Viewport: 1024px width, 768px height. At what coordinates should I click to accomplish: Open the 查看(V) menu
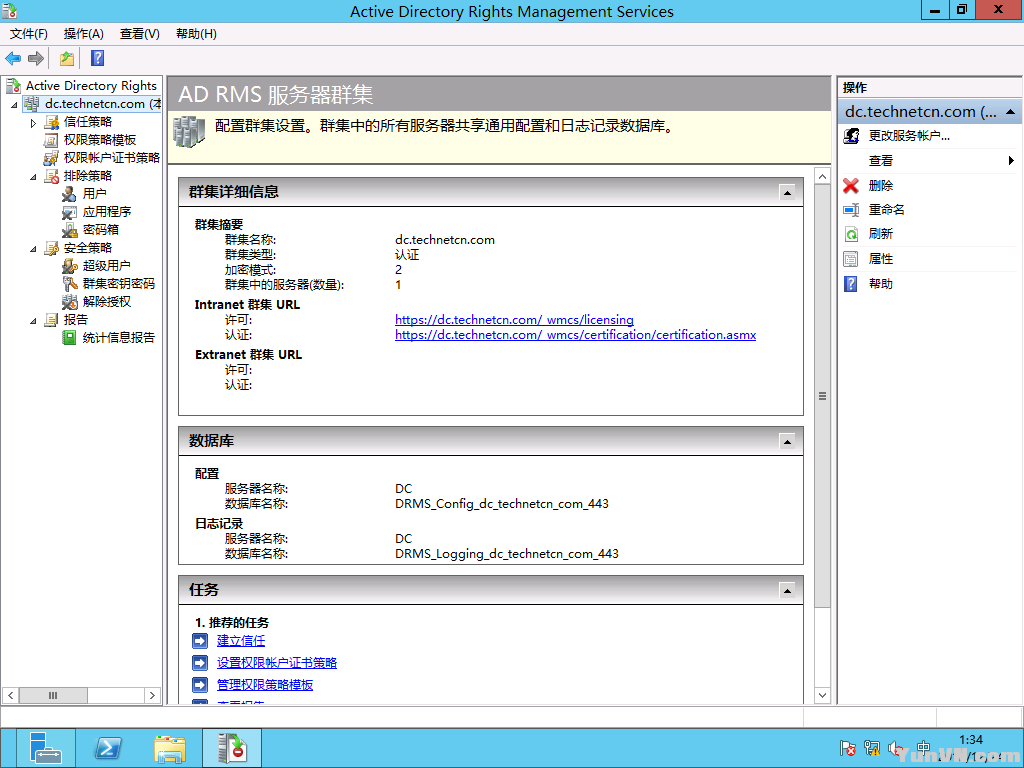140,34
